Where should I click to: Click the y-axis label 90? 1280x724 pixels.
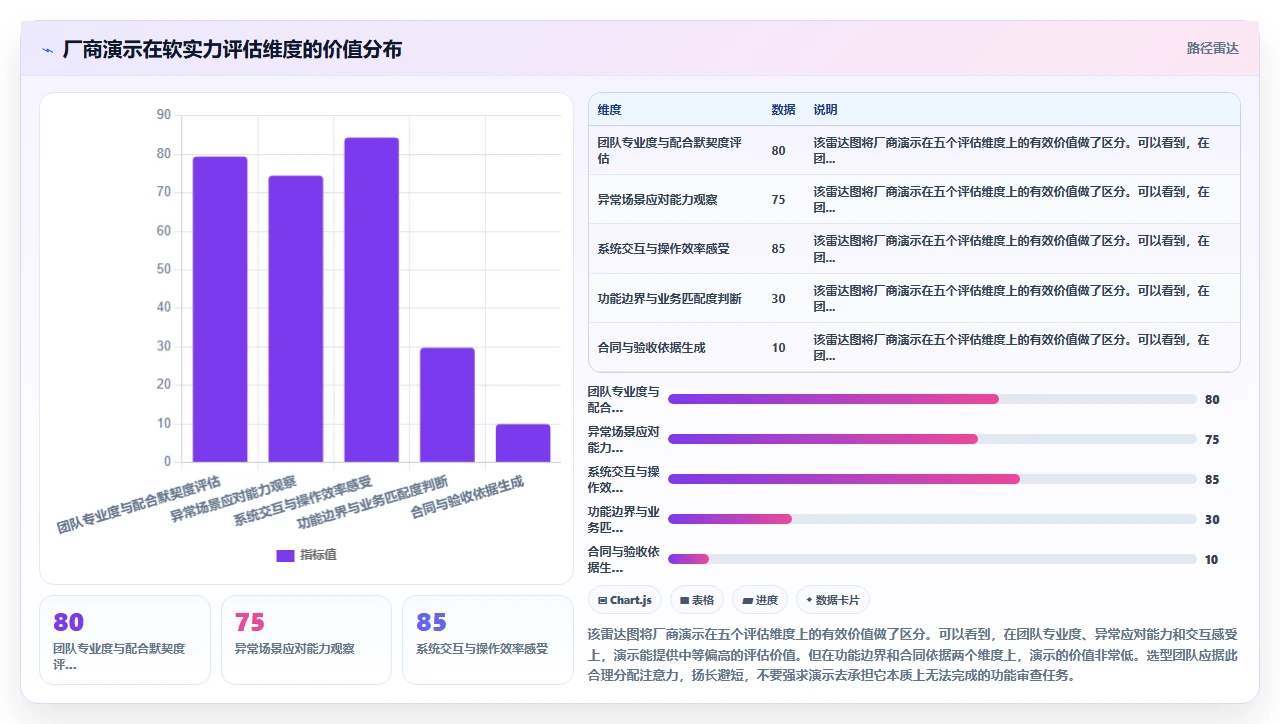coord(164,115)
